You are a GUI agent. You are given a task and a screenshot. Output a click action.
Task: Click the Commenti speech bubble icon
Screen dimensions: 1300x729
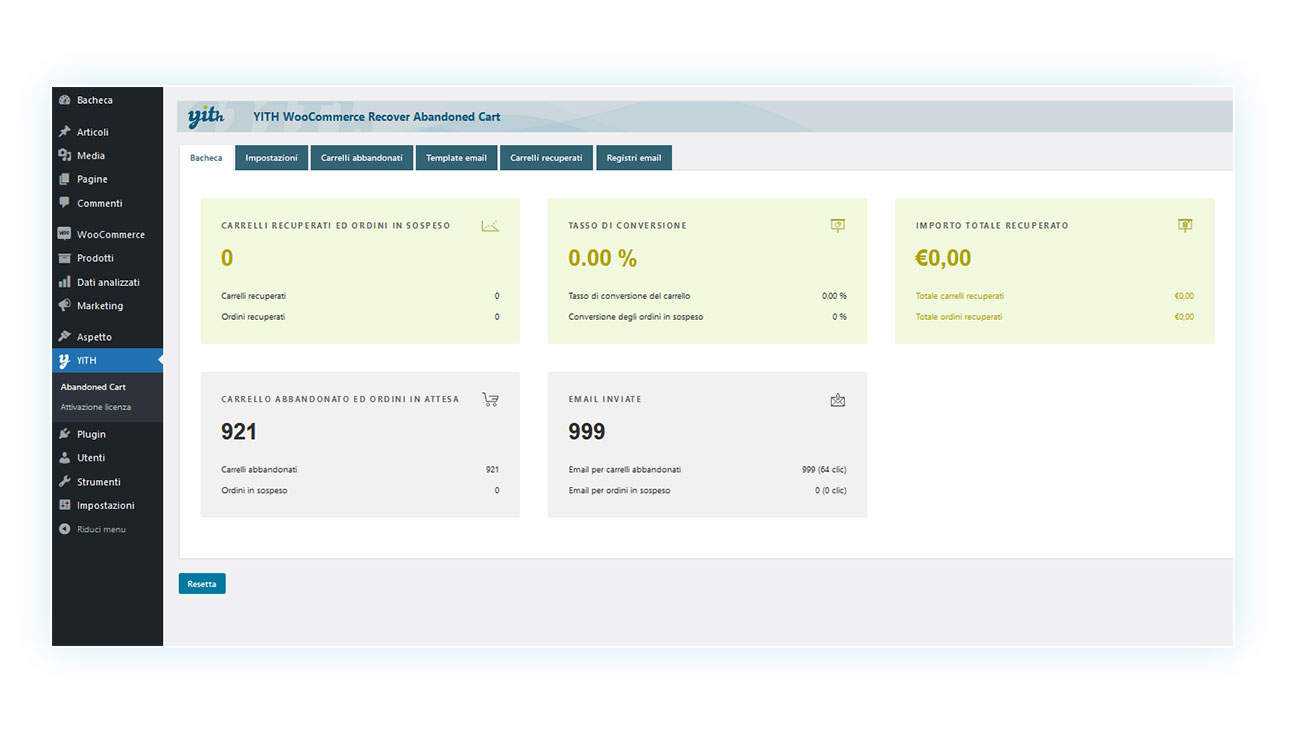[x=65, y=203]
